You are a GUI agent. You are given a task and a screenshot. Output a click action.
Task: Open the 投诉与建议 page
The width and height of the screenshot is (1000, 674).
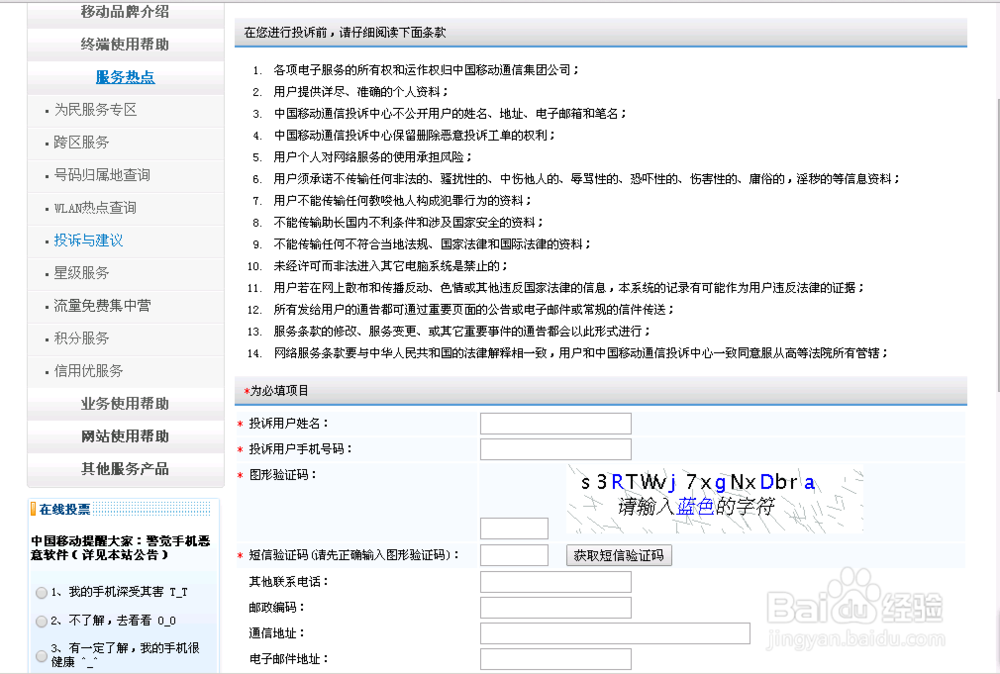tap(83, 240)
